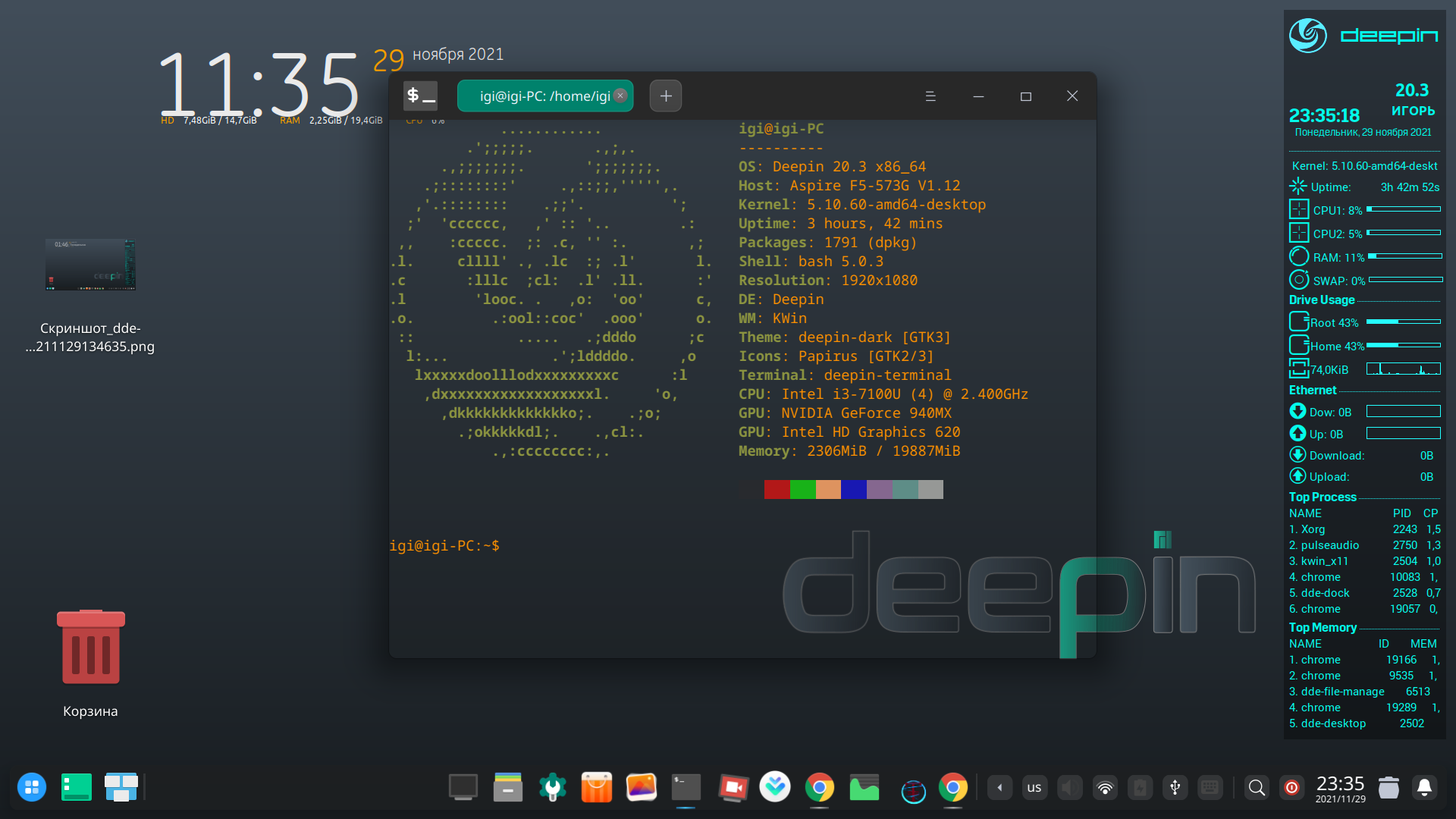Open the terminal's hamburger menu
Image resolution: width=1456 pixels, height=819 pixels.
931,96
